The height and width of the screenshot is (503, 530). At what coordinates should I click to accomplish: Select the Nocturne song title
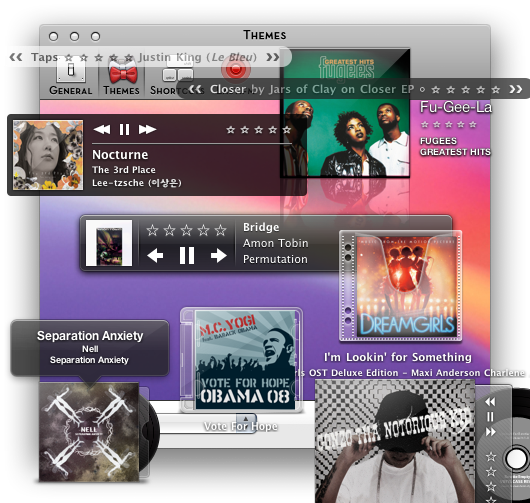(120, 155)
